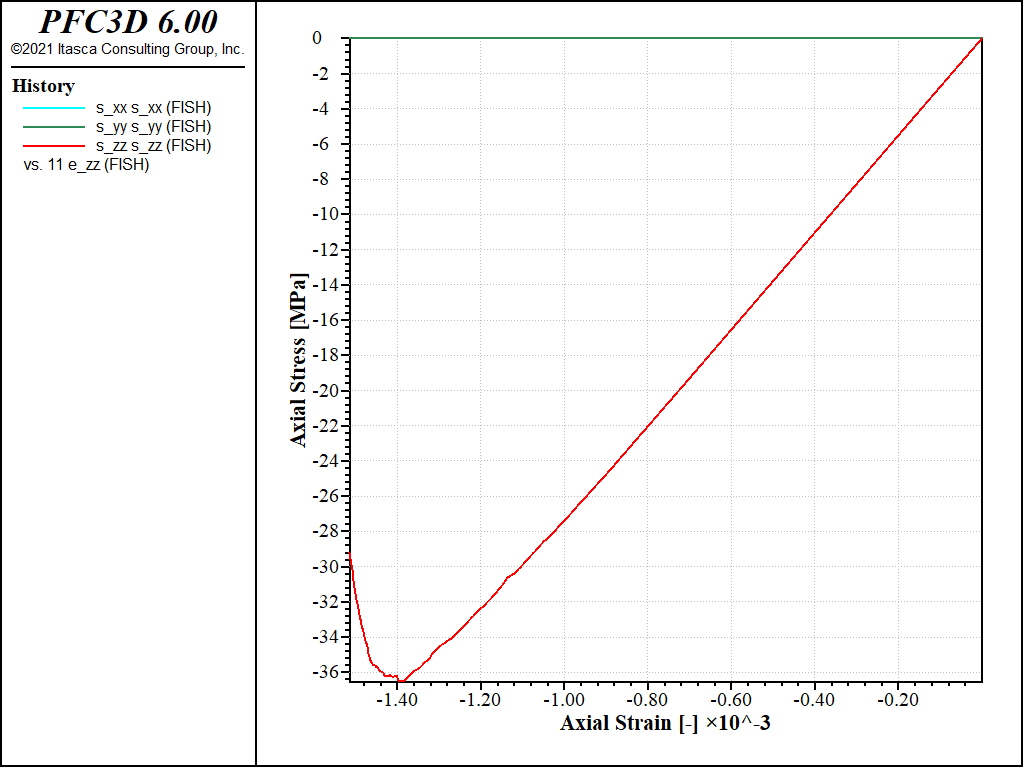Click the -0.60 tick label on the strain axis
Image resolution: width=1024 pixels, height=768 pixels.
click(731, 700)
